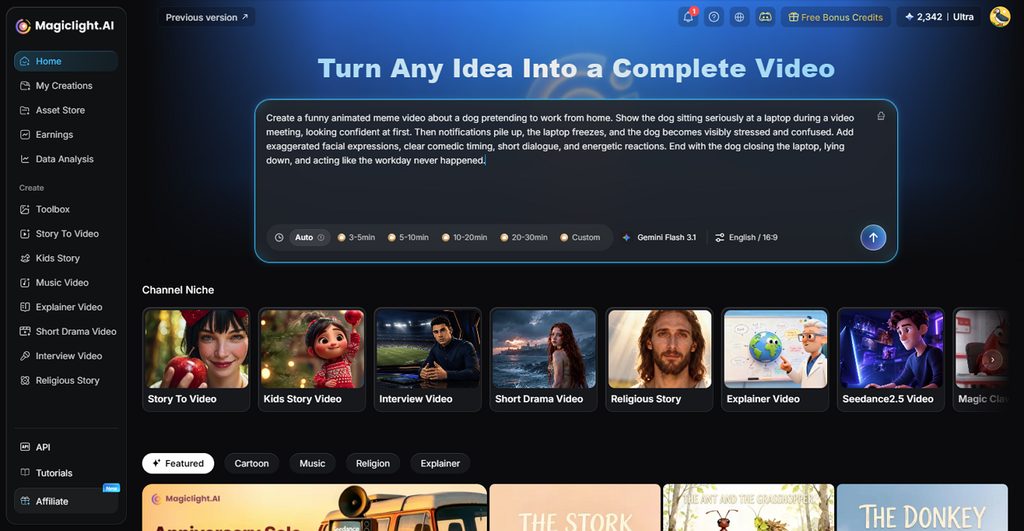Select the Explainer filter tab
Viewport: 1024px width, 531px height.
pyautogui.click(x=440, y=463)
